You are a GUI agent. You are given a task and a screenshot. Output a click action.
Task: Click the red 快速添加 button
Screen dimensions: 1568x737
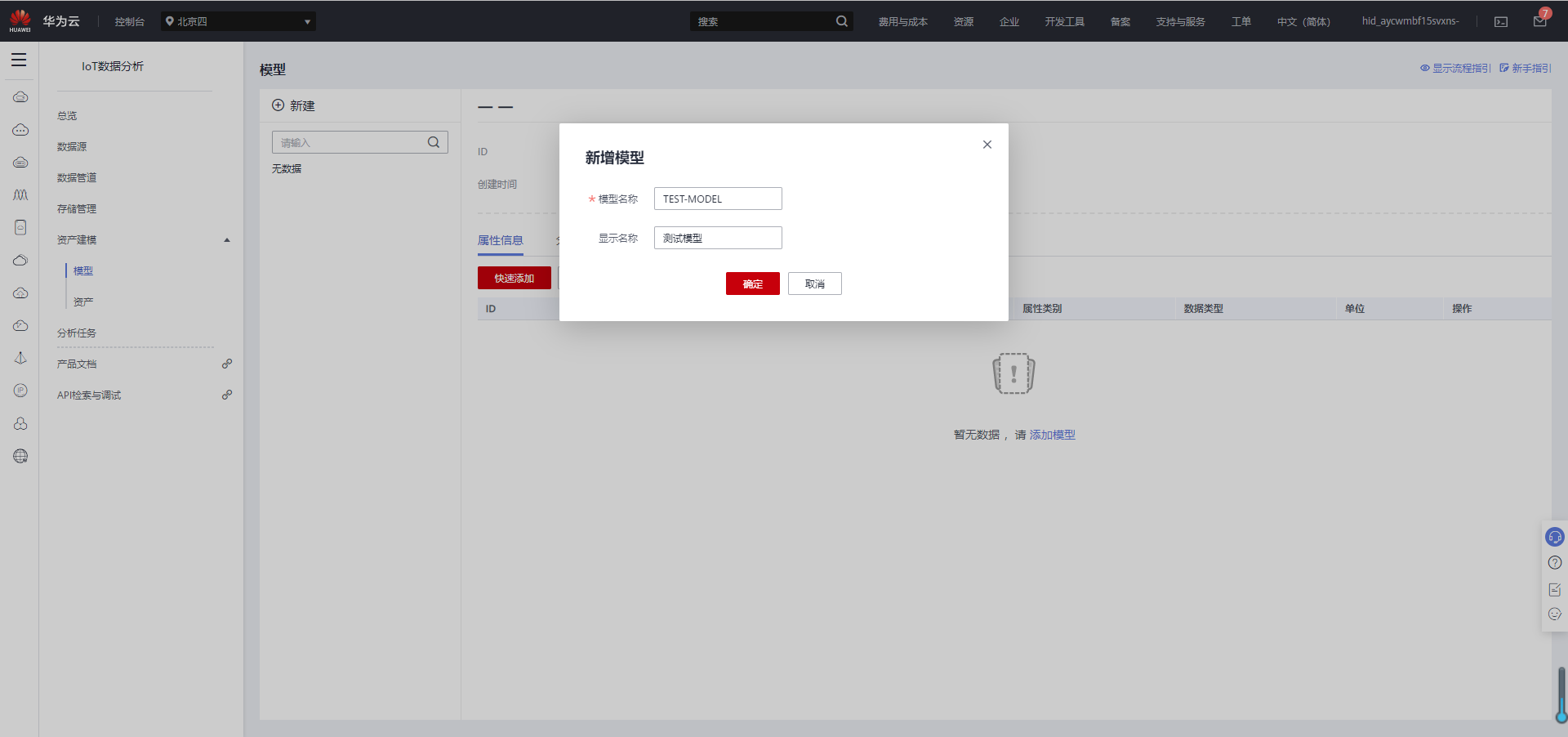514,278
